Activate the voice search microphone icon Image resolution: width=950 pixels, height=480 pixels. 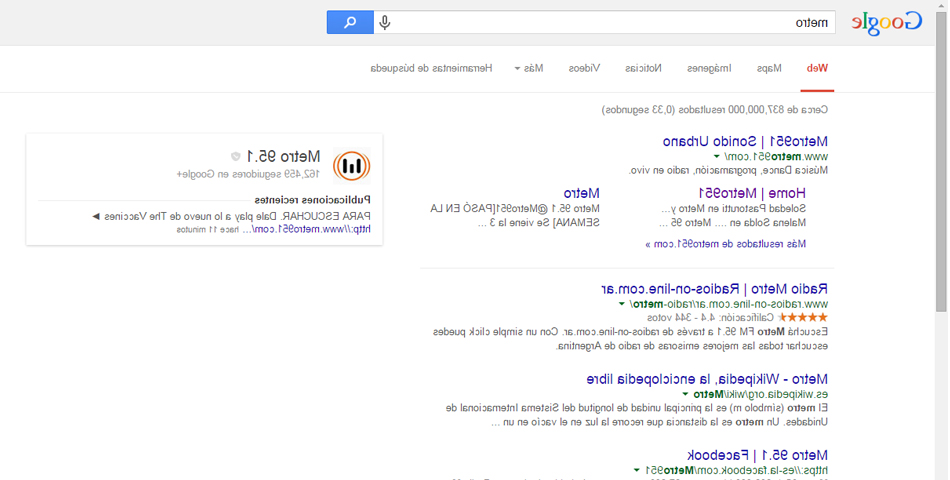pos(385,23)
